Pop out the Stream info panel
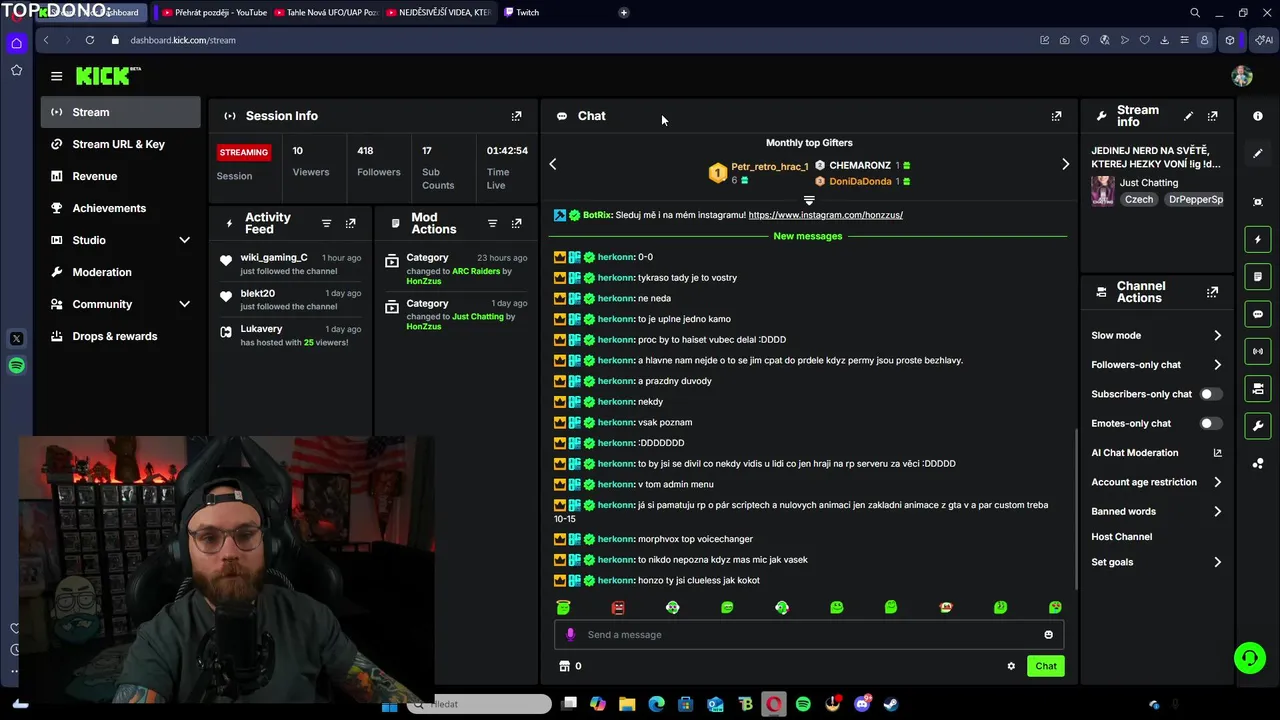The image size is (1280, 720). click(x=1213, y=116)
